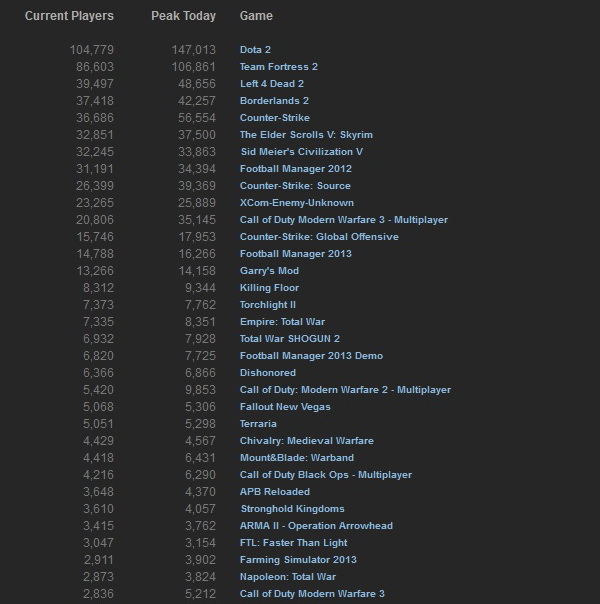Click last-row peak today value 5,212
The height and width of the screenshot is (604, 600).
pos(200,594)
